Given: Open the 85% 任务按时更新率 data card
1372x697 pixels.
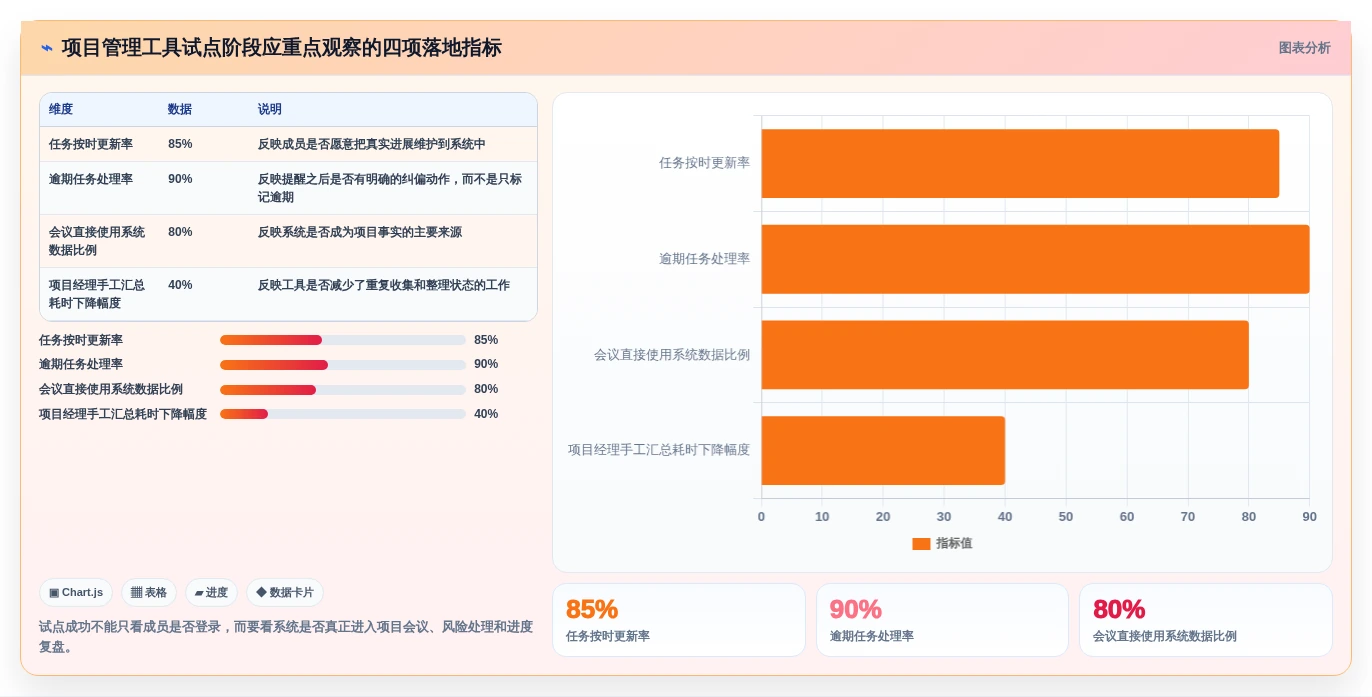Looking at the screenshot, I should [x=679, y=620].
